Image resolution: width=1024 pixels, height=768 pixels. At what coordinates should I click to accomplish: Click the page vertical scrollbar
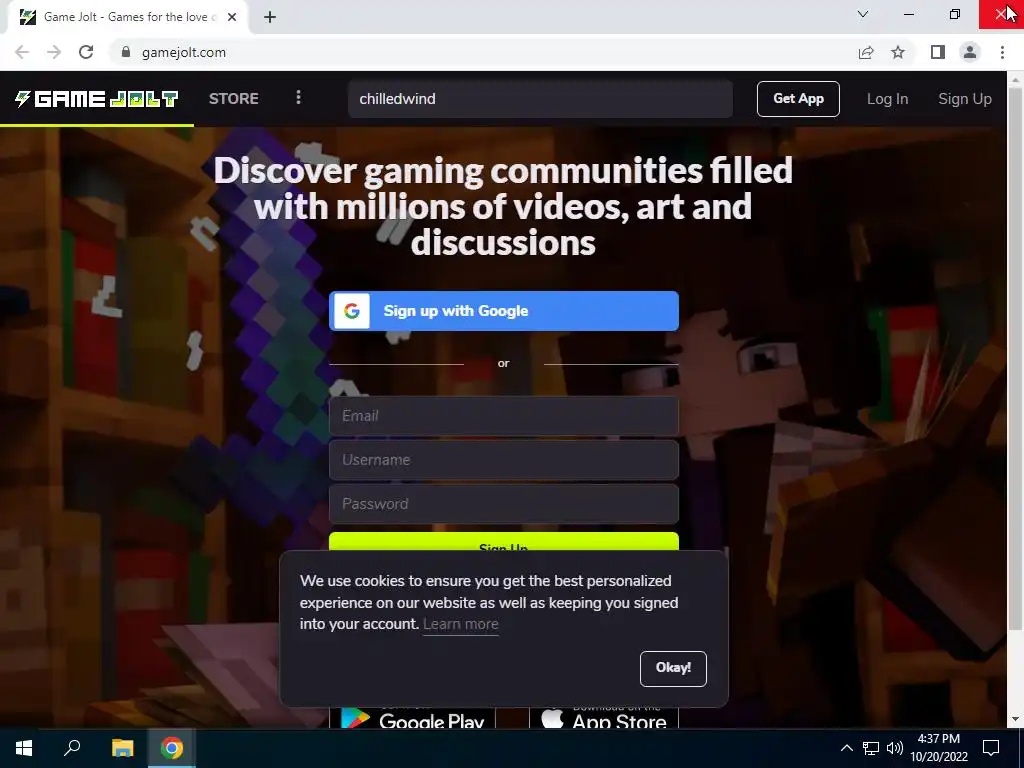tap(1015, 359)
